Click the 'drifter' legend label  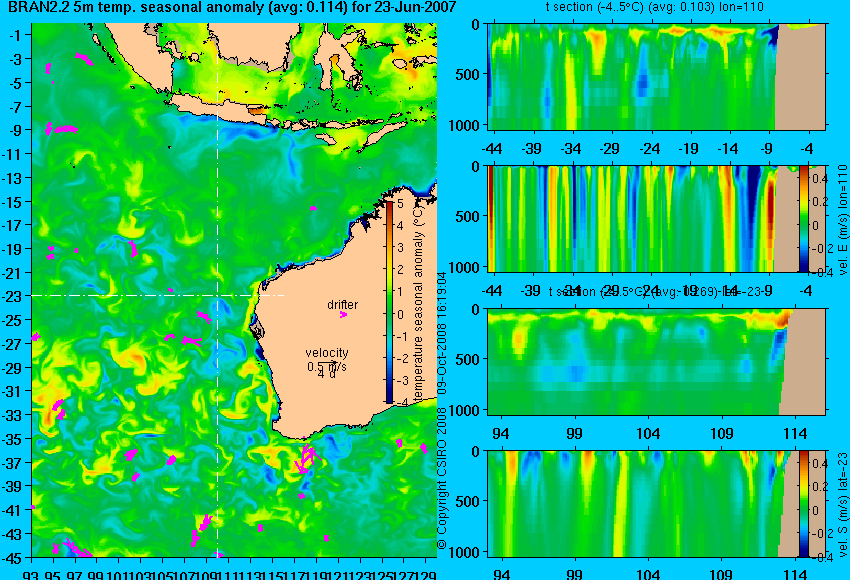point(343,305)
